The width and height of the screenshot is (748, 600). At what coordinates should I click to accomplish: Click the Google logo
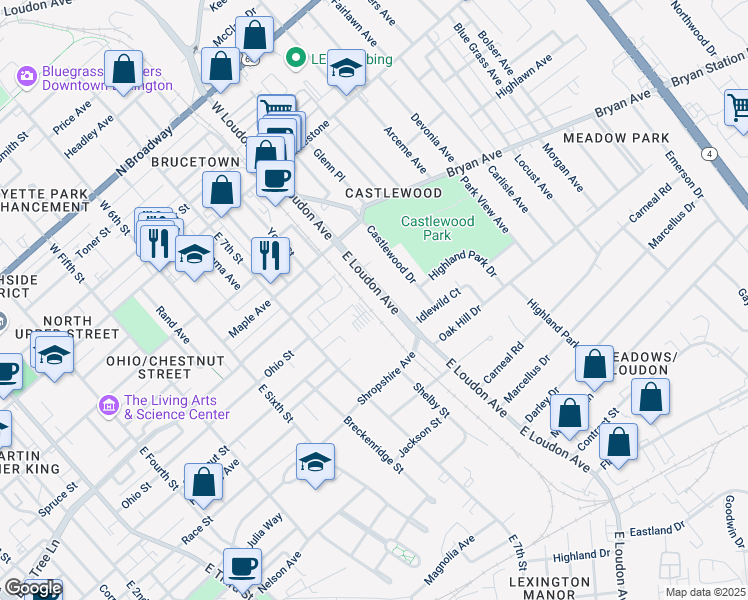coord(33,588)
